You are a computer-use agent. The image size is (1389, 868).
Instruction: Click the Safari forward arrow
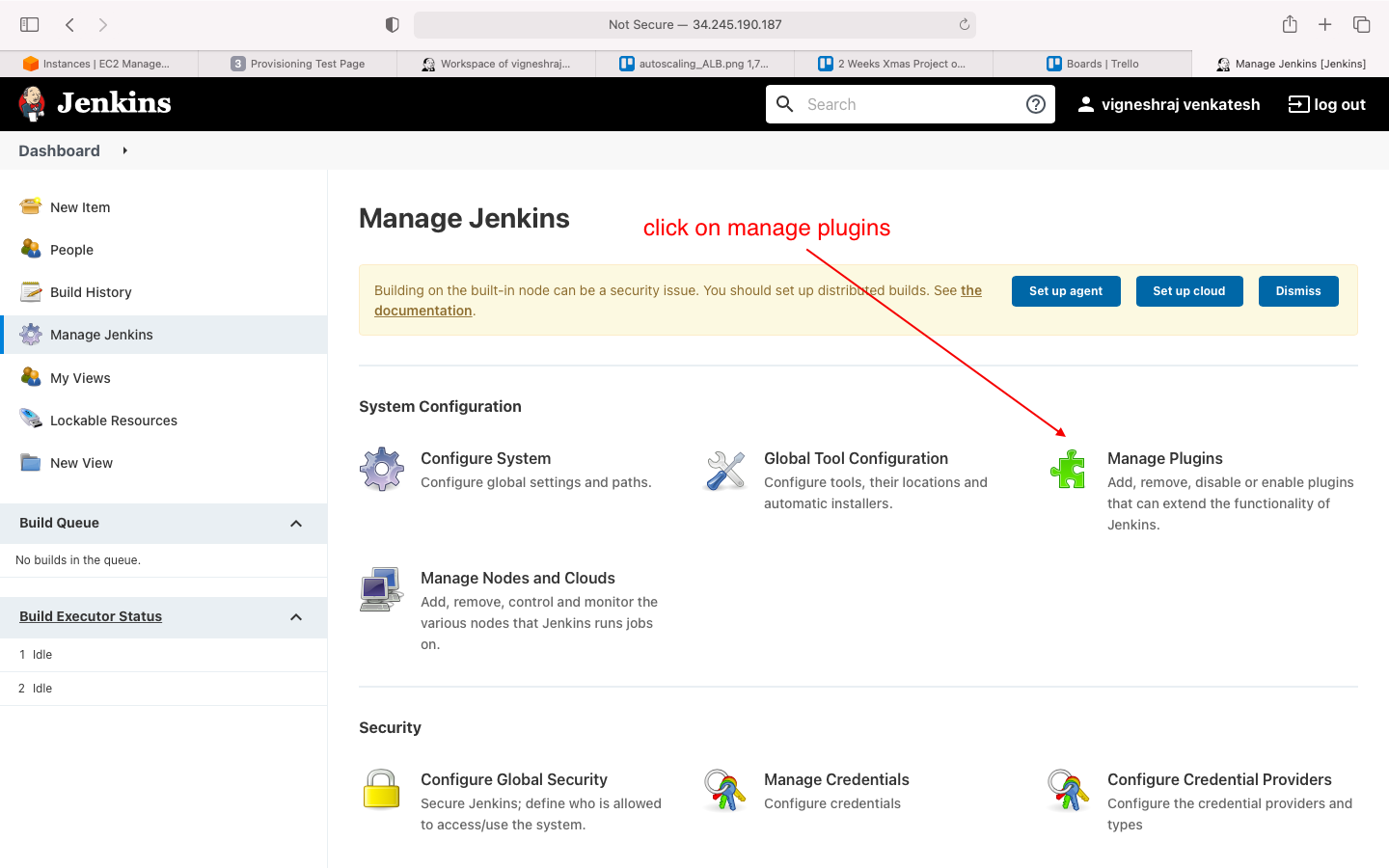[103, 24]
